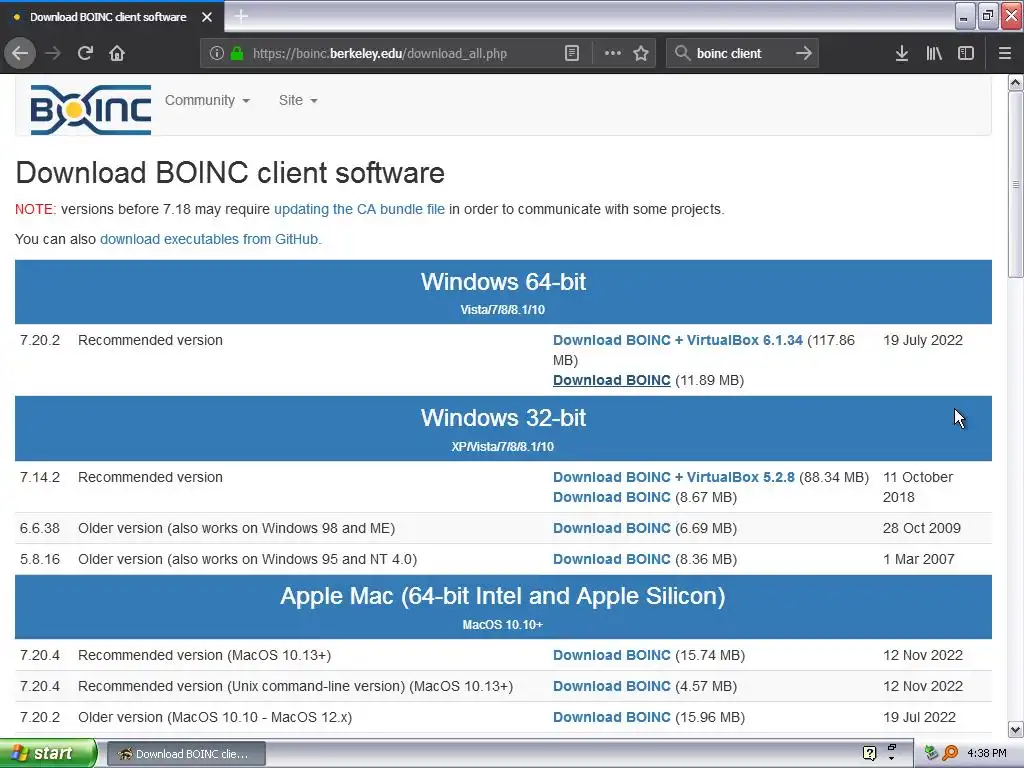Click the scrollbar up arrow
The image size is (1024, 768).
(1016, 82)
